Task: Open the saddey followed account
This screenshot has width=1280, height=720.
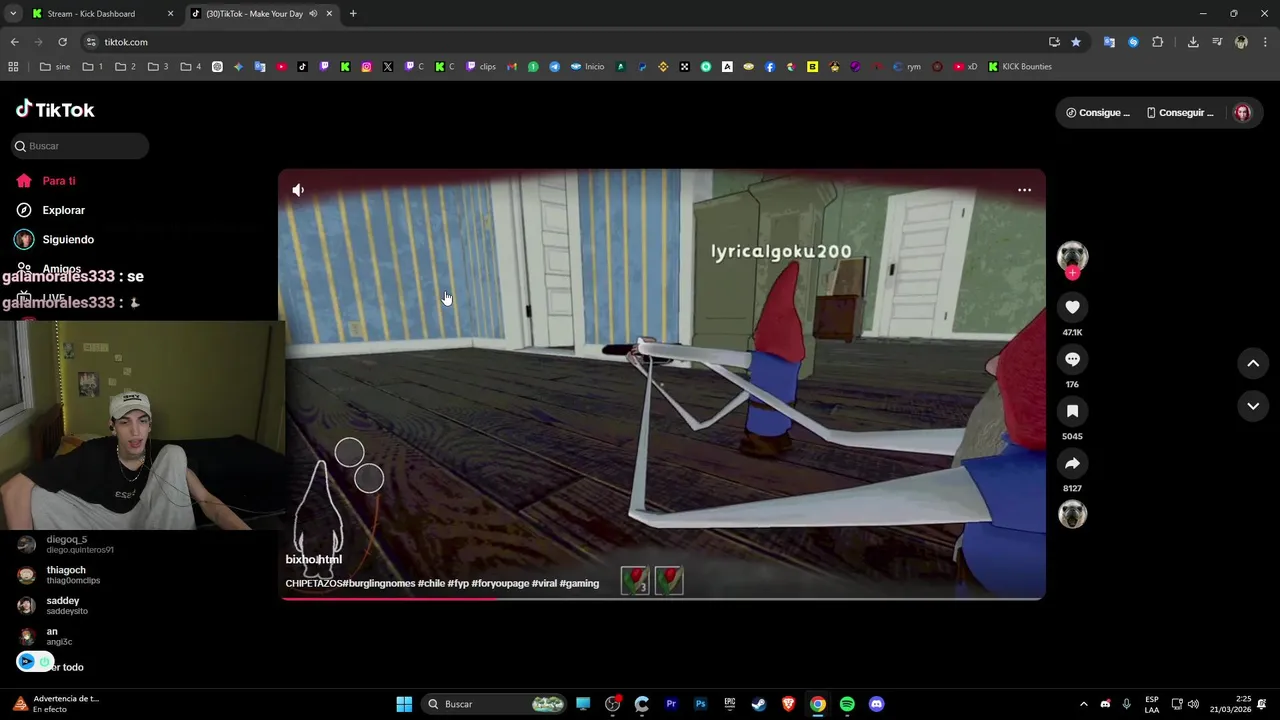Action: (x=65, y=605)
